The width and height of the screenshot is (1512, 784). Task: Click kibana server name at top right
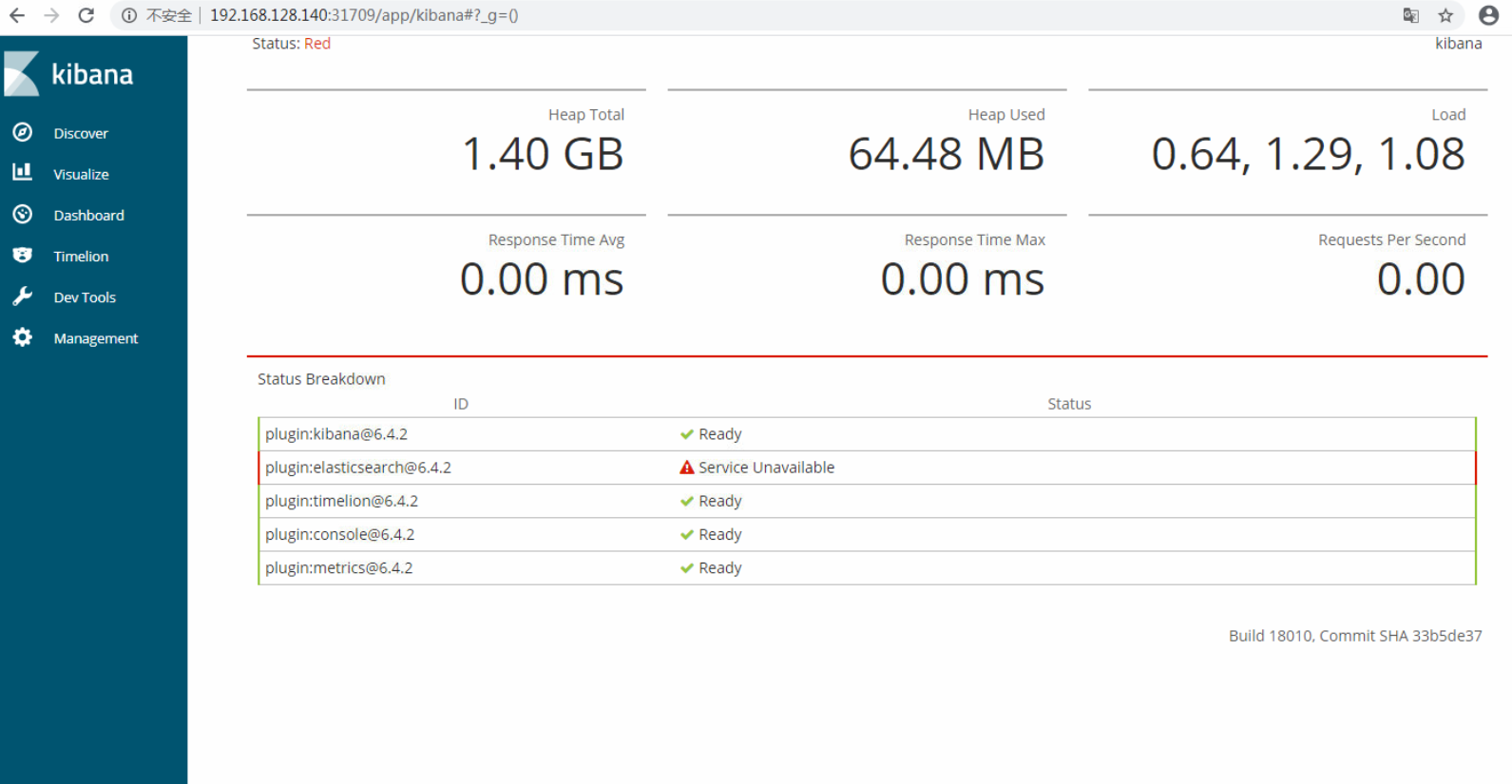[1458, 44]
